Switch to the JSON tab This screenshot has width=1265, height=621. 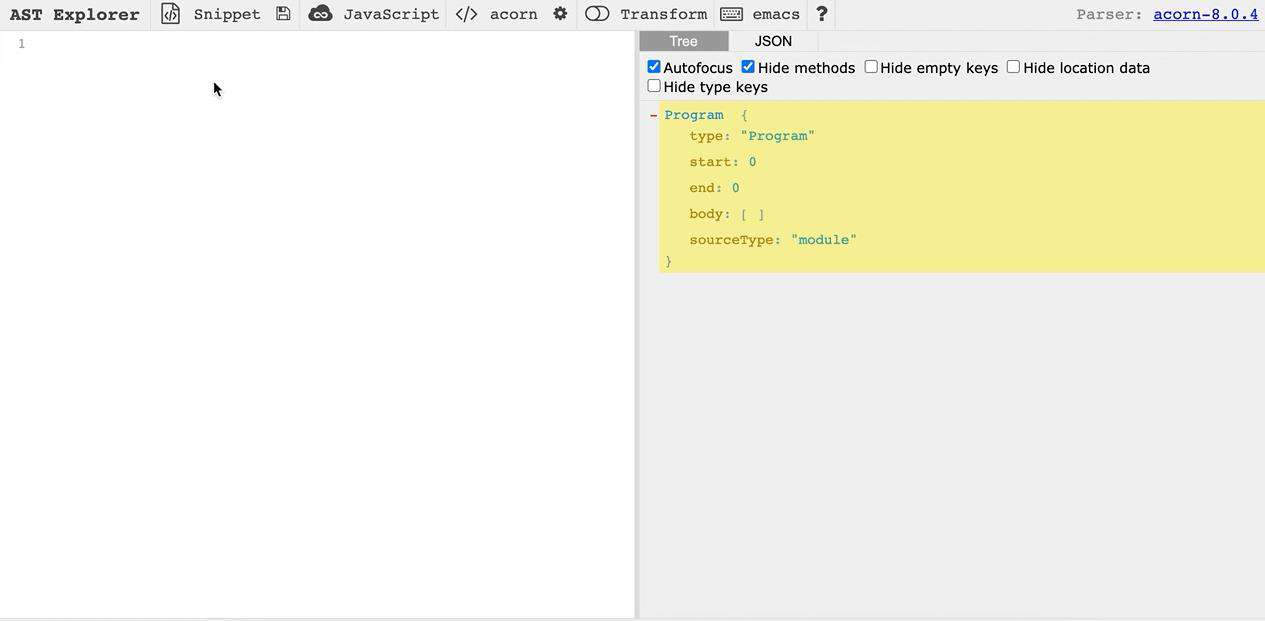pyautogui.click(x=773, y=41)
